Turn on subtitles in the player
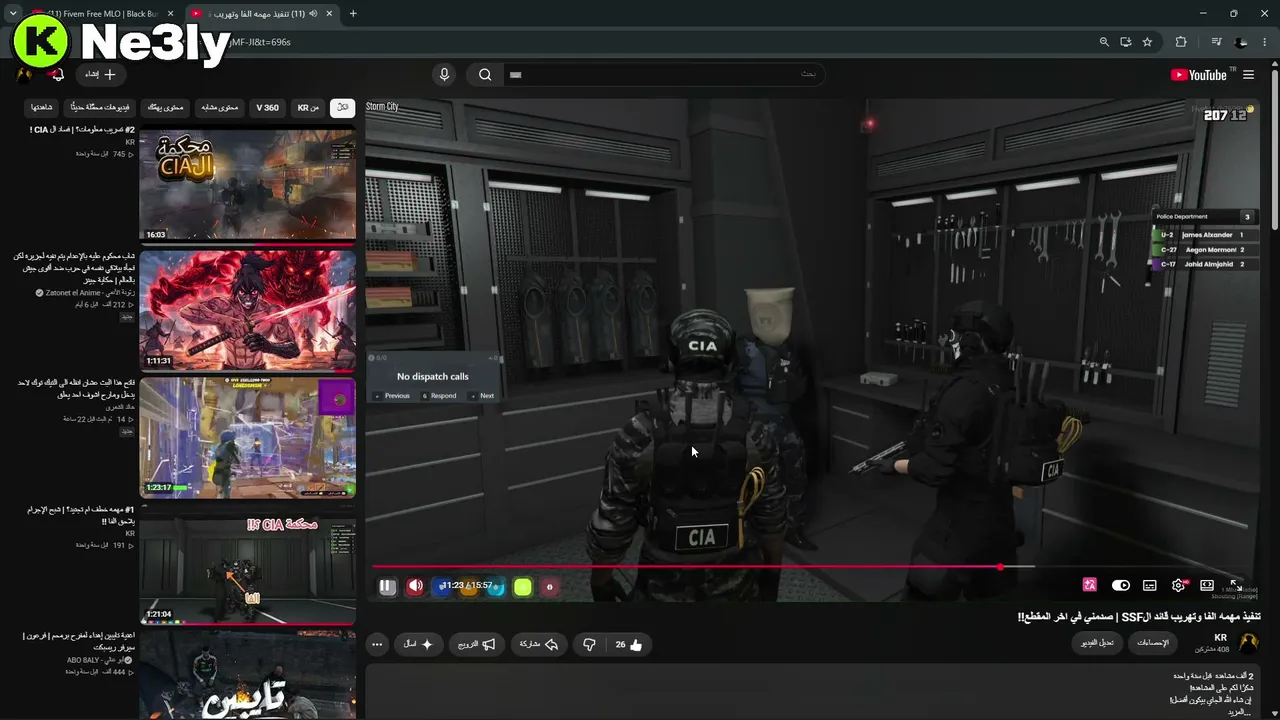Screen dimensions: 1280x720 pyautogui.click(x=1150, y=585)
